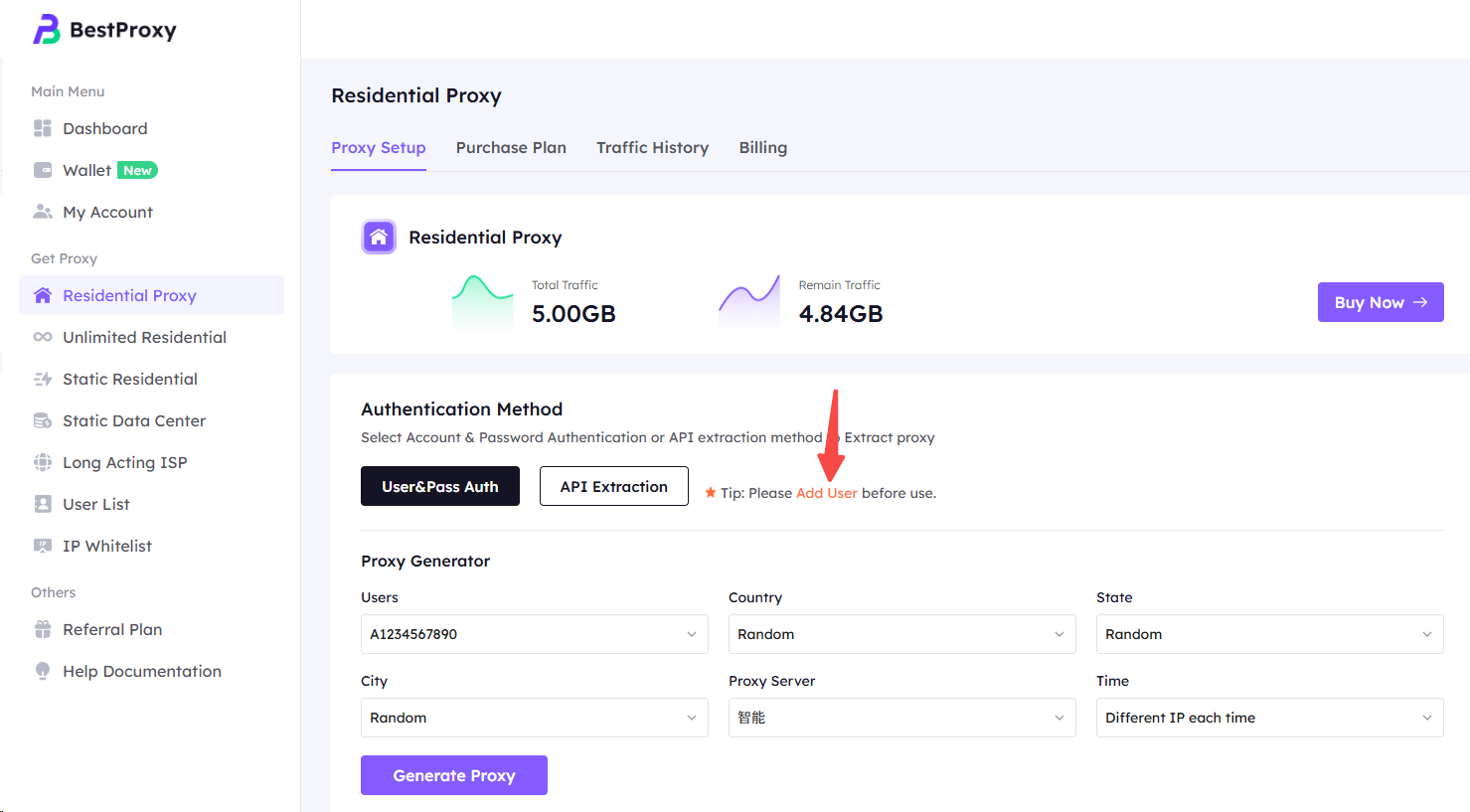The image size is (1470, 812).
Task: Click the My Account people icon
Action: (43, 212)
